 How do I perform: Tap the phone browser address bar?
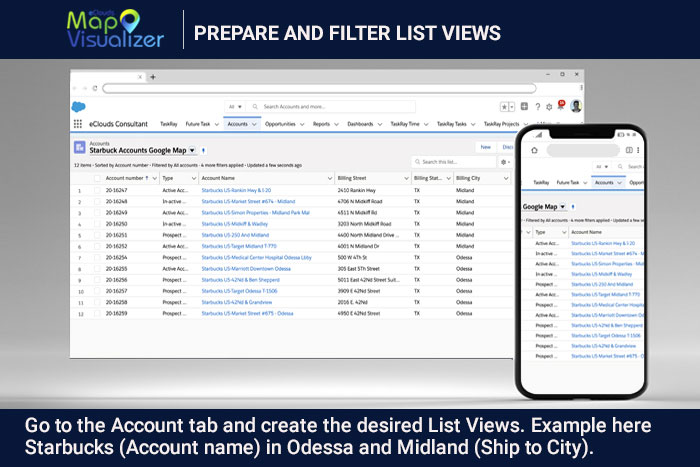pyautogui.click(x=583, y=150)
